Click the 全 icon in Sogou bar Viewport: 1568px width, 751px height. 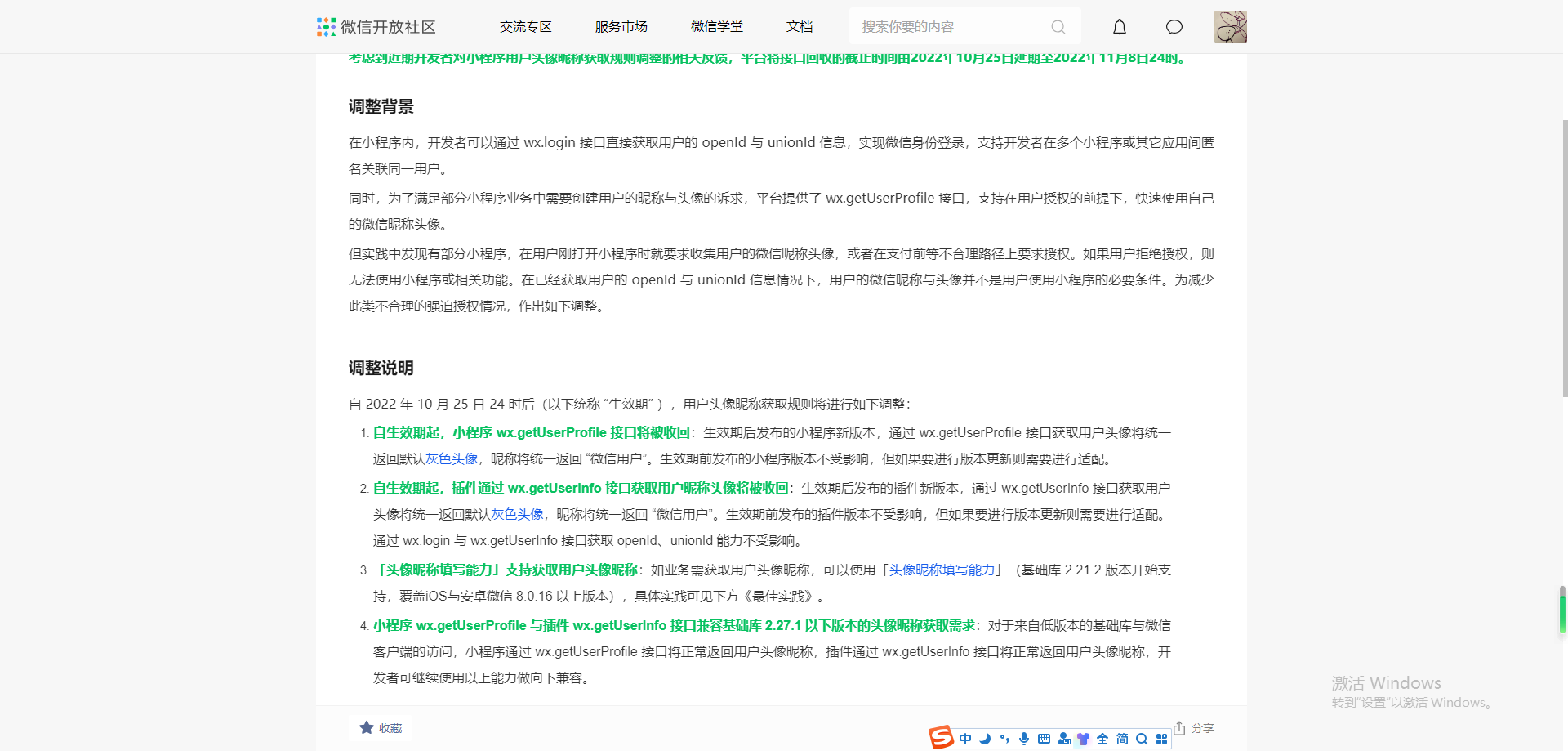tap(1102, 739)
